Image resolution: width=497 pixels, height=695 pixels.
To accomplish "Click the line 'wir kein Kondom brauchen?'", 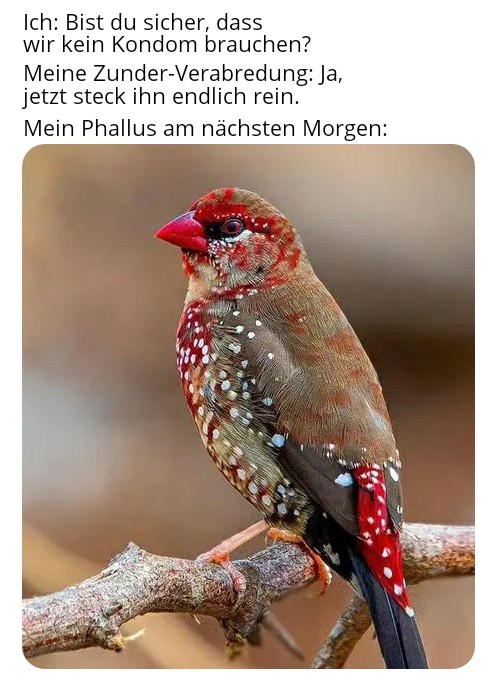I will (x=167, y=44).
